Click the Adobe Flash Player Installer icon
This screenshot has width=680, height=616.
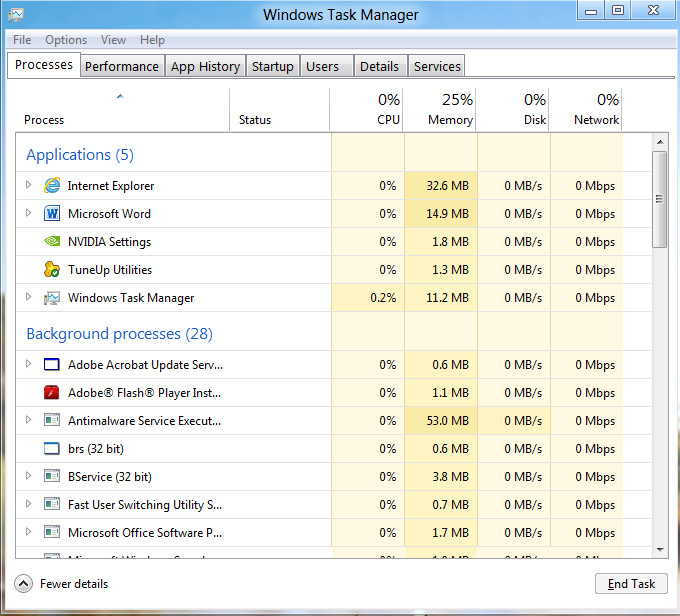click(52, 393)
